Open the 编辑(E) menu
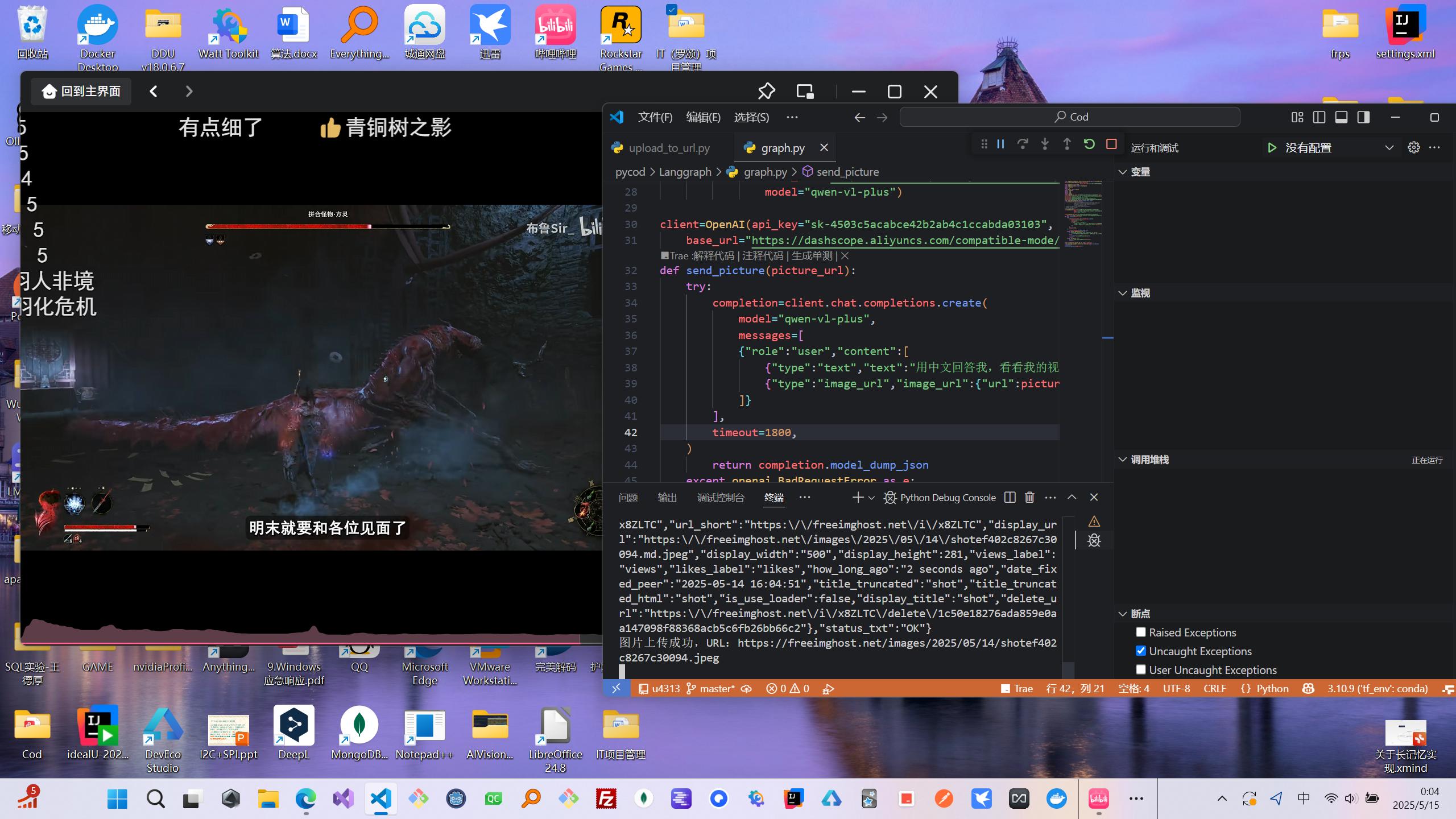This screenshot has width=1456, height=819. pos(704,117)
